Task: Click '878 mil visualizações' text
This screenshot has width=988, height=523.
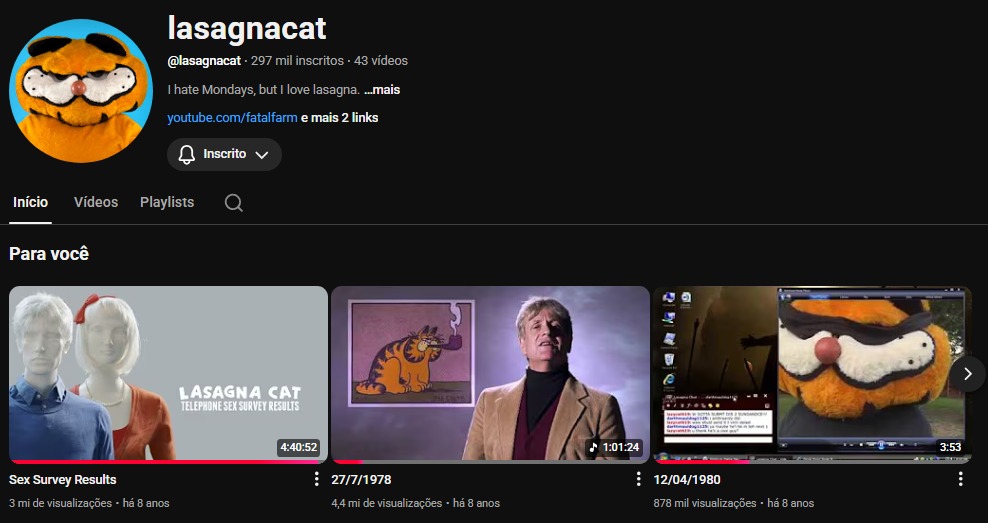Action: 704,503
